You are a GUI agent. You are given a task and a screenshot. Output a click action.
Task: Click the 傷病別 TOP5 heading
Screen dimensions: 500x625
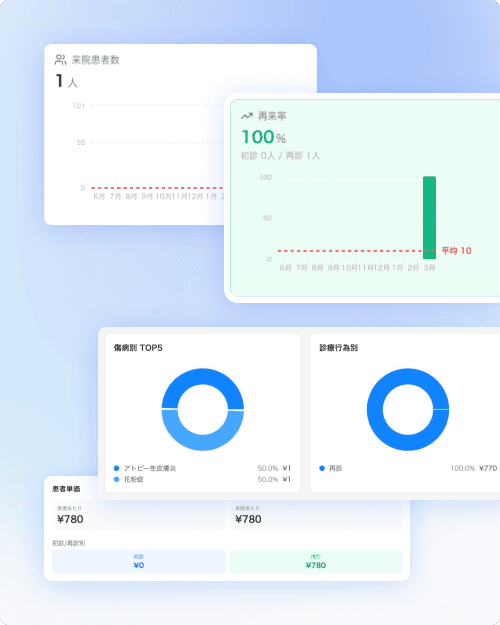[138, 348]
